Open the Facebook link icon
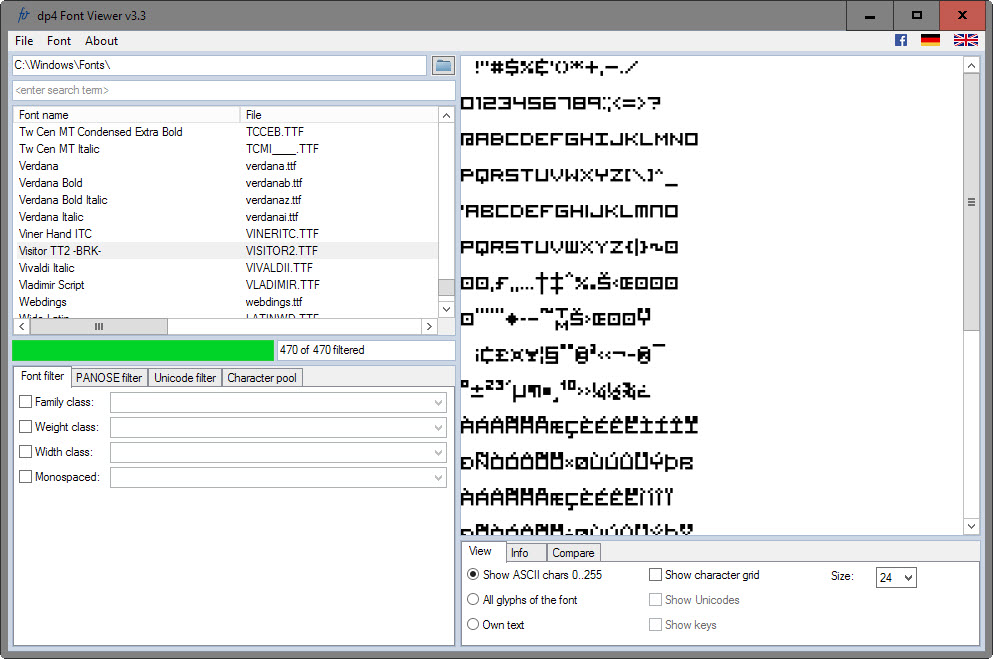Image resolution: width=993 pixels, height=659 pixels. 901,41
